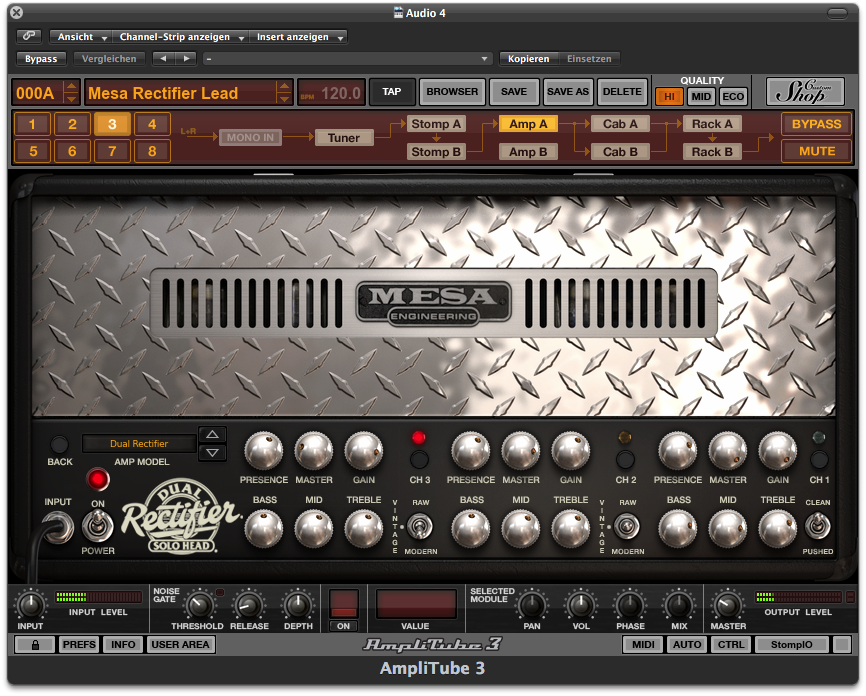Click the SAVE AS button

pyautogui.click(x=568, y=92)
